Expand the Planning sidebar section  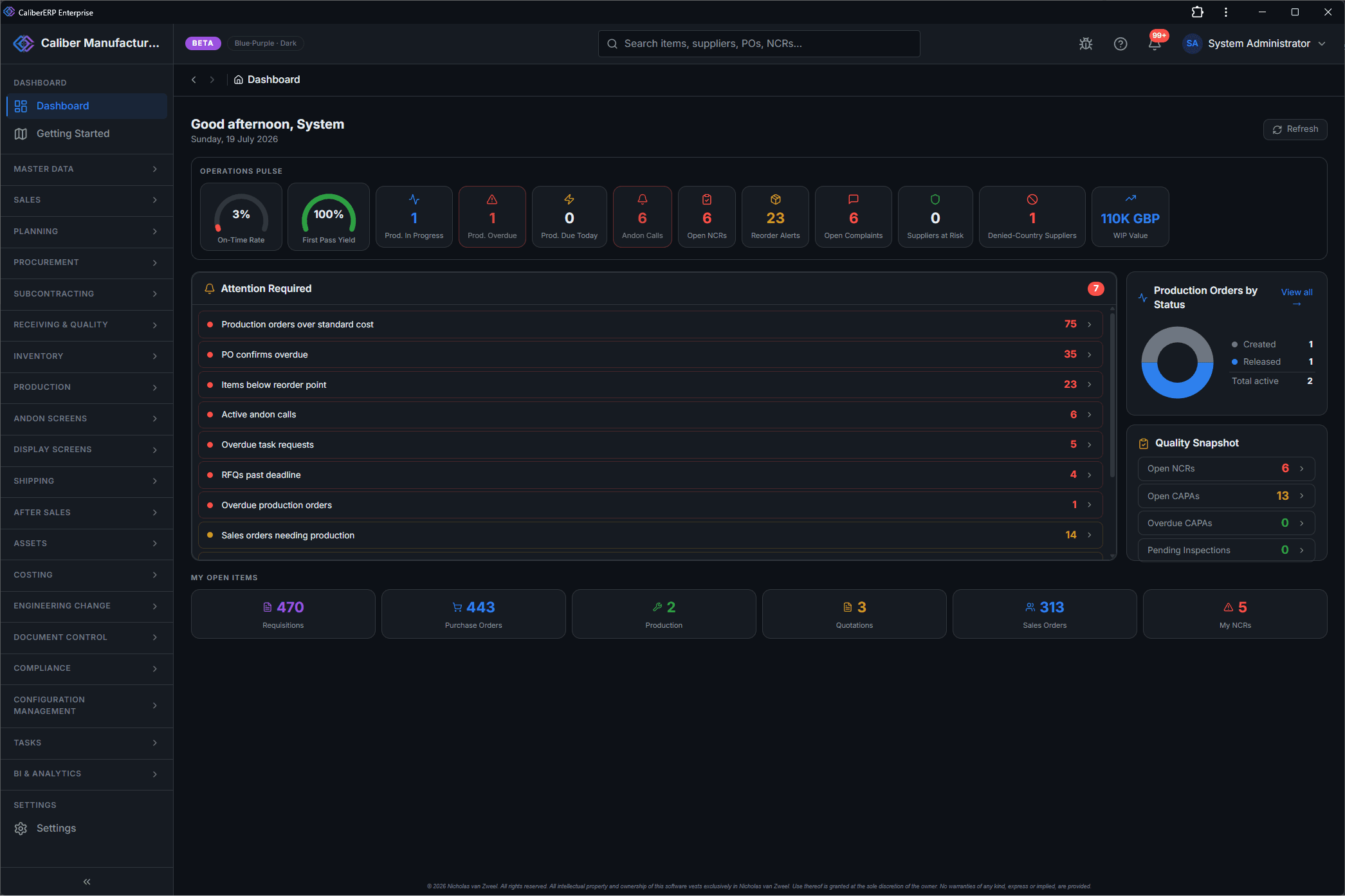pos(87,232)
